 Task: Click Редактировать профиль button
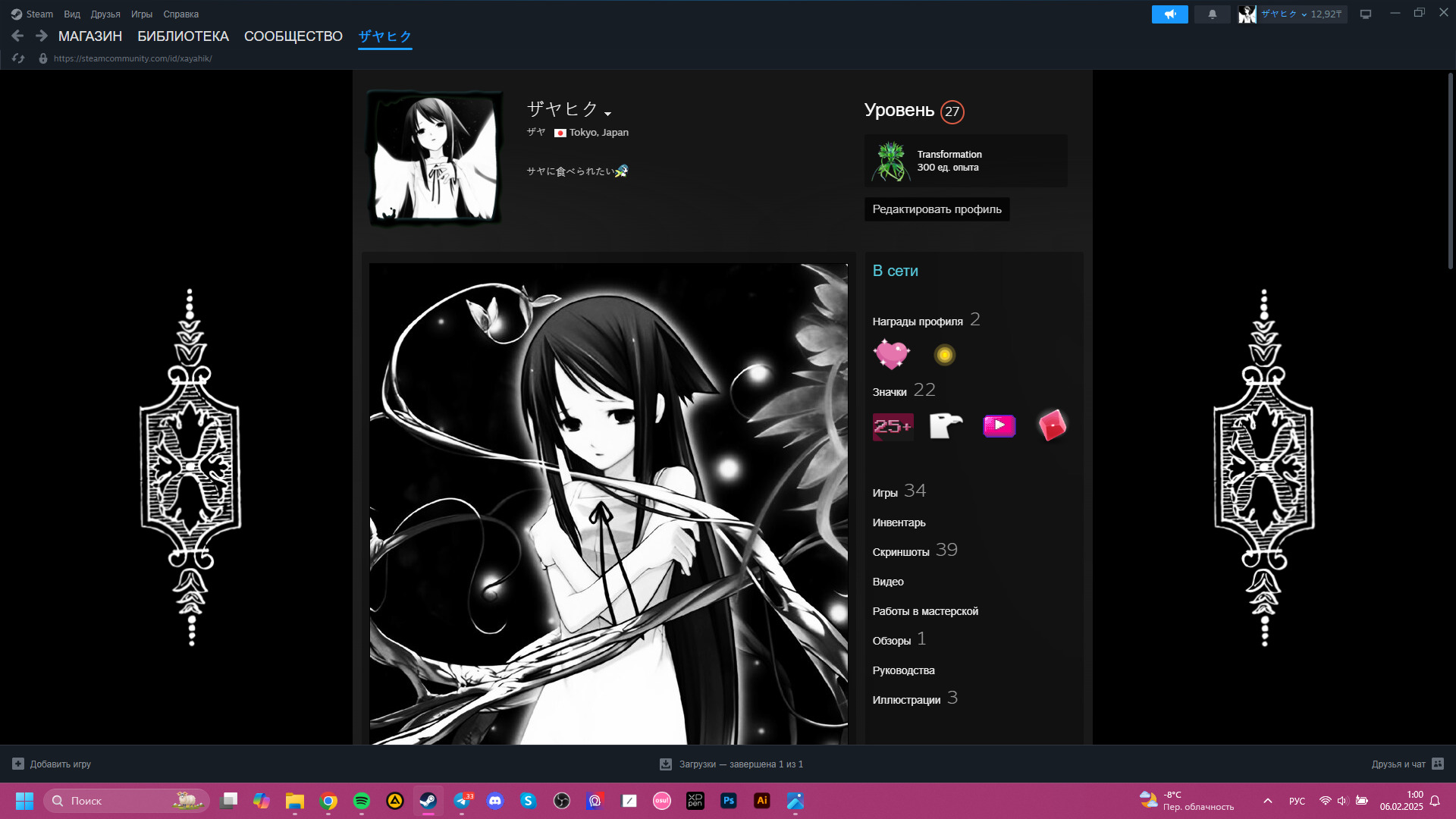click(x=937, y=209)
